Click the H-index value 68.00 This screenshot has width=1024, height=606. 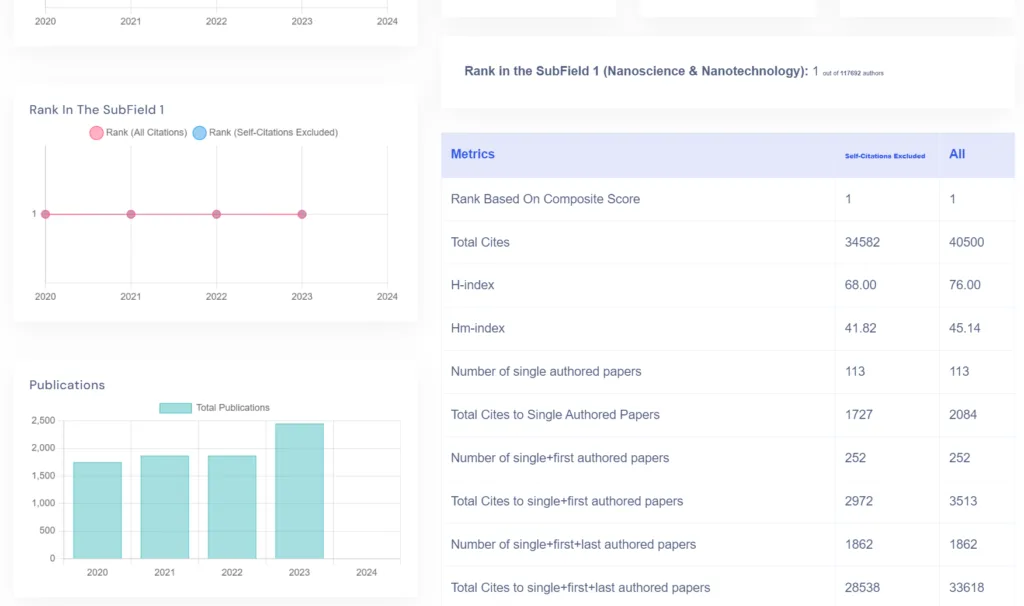(860, 285)
